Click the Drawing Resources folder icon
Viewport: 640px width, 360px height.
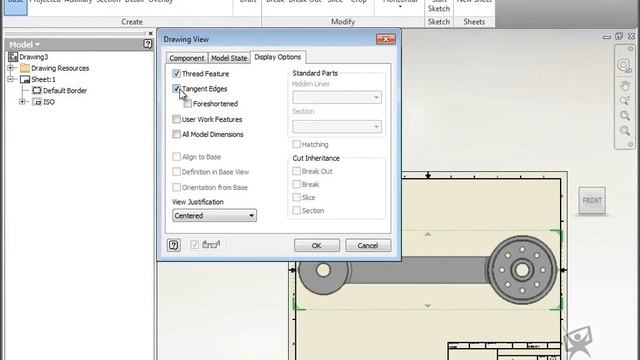(25, 68)
